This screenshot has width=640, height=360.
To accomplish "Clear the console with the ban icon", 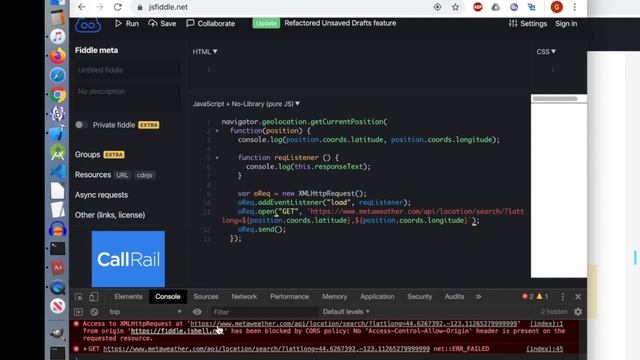I will click(94, 312).
